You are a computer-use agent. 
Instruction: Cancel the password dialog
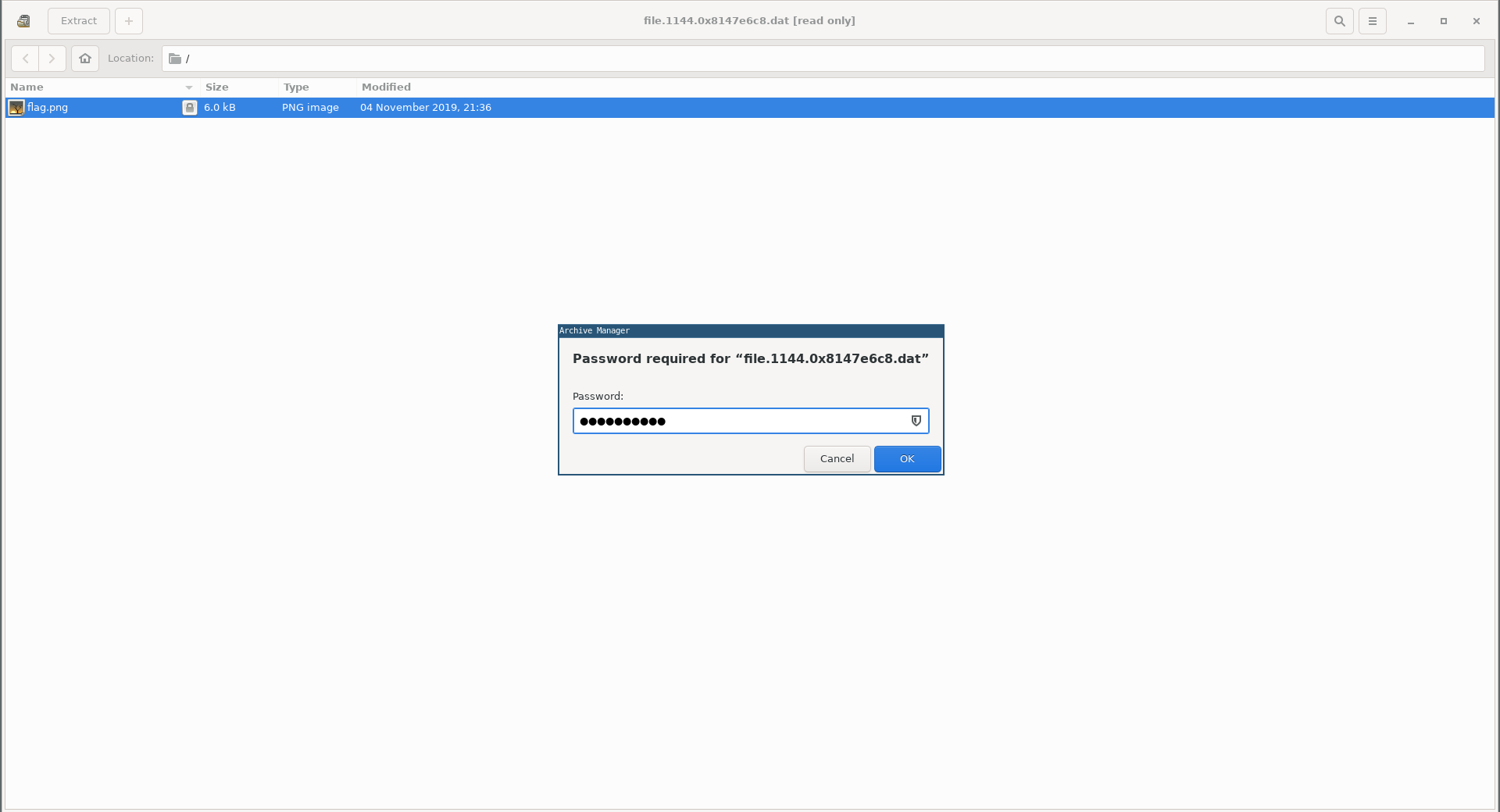coord(837,459)
